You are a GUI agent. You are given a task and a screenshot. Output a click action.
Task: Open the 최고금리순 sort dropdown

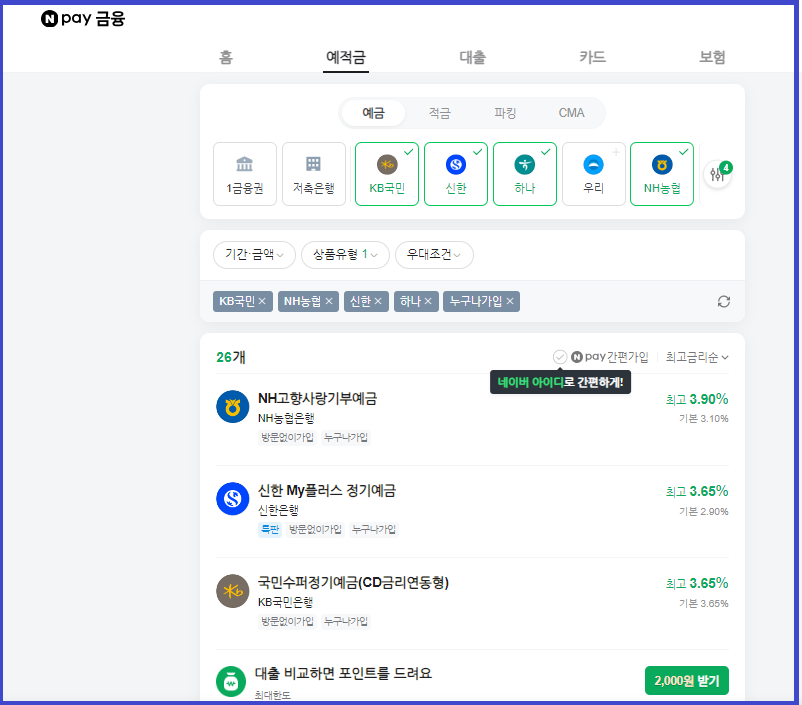[697, 357]
